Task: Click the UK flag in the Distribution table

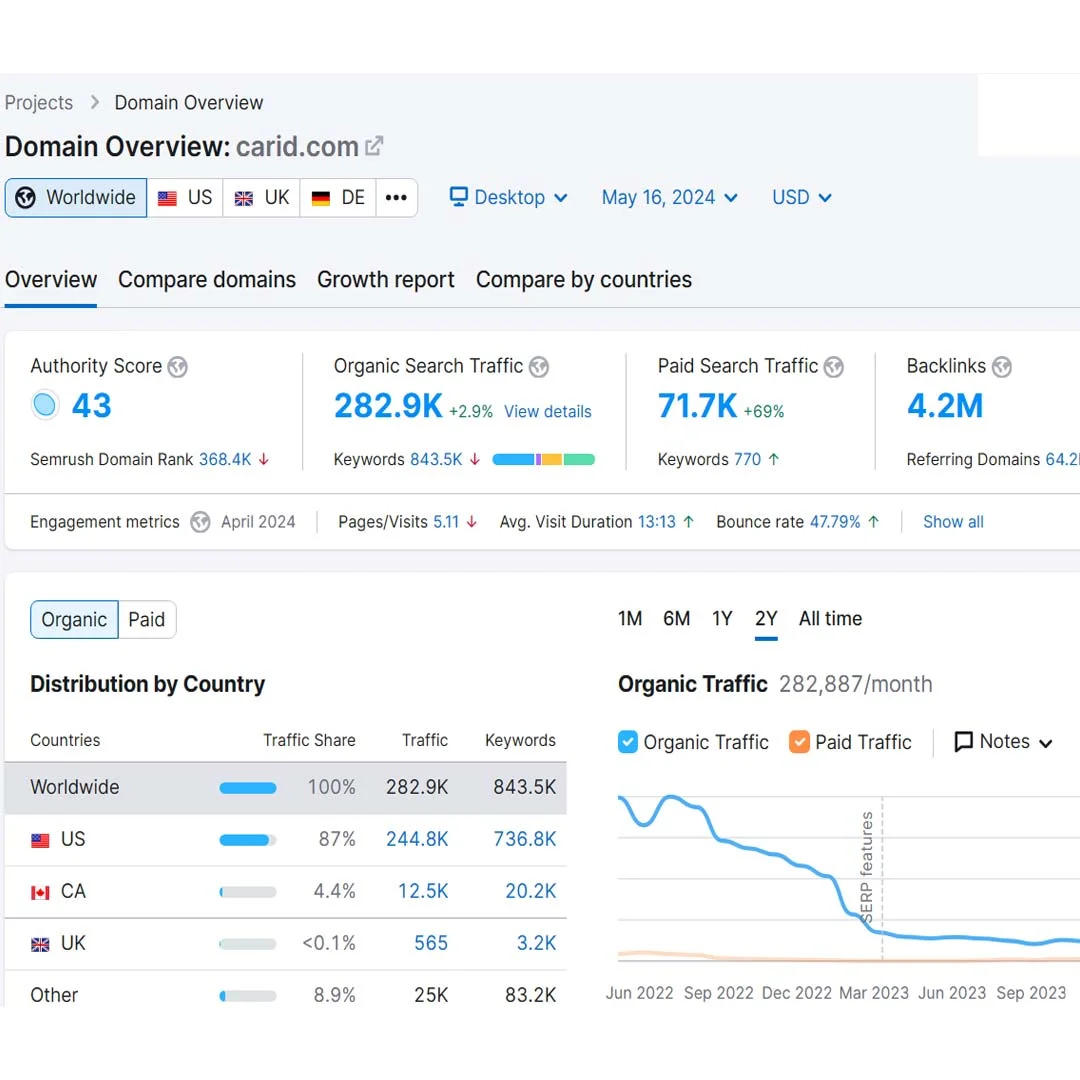Action: point(40,944)
